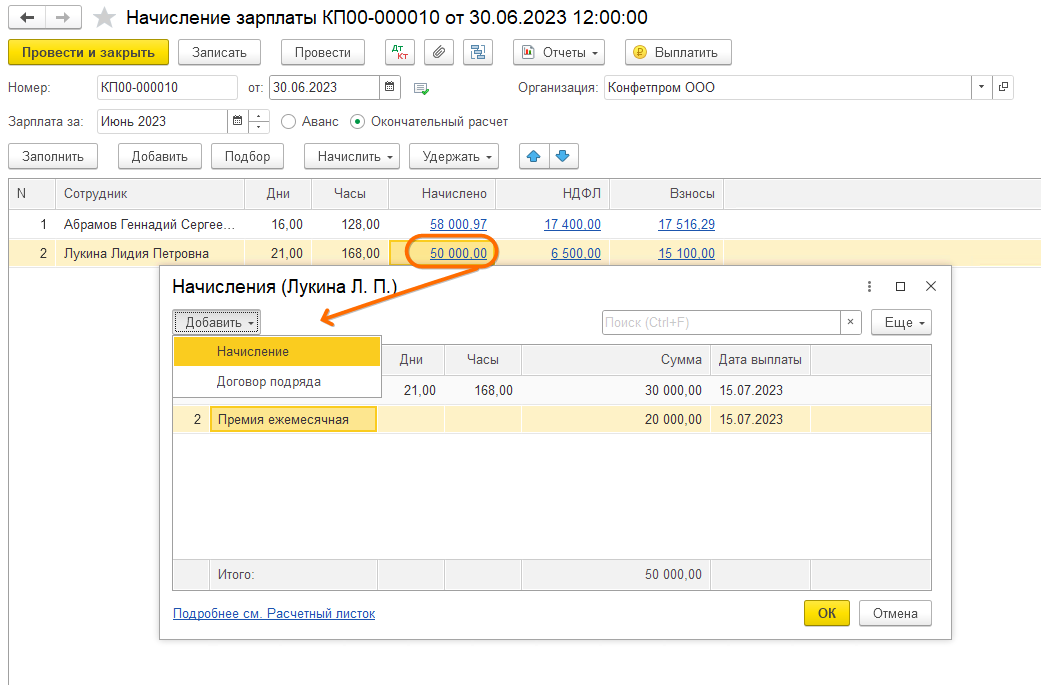The height and width of the screenshot is (685, 1041).
Task: Expand the Еще menu in dialog
Action: (901, 322)
